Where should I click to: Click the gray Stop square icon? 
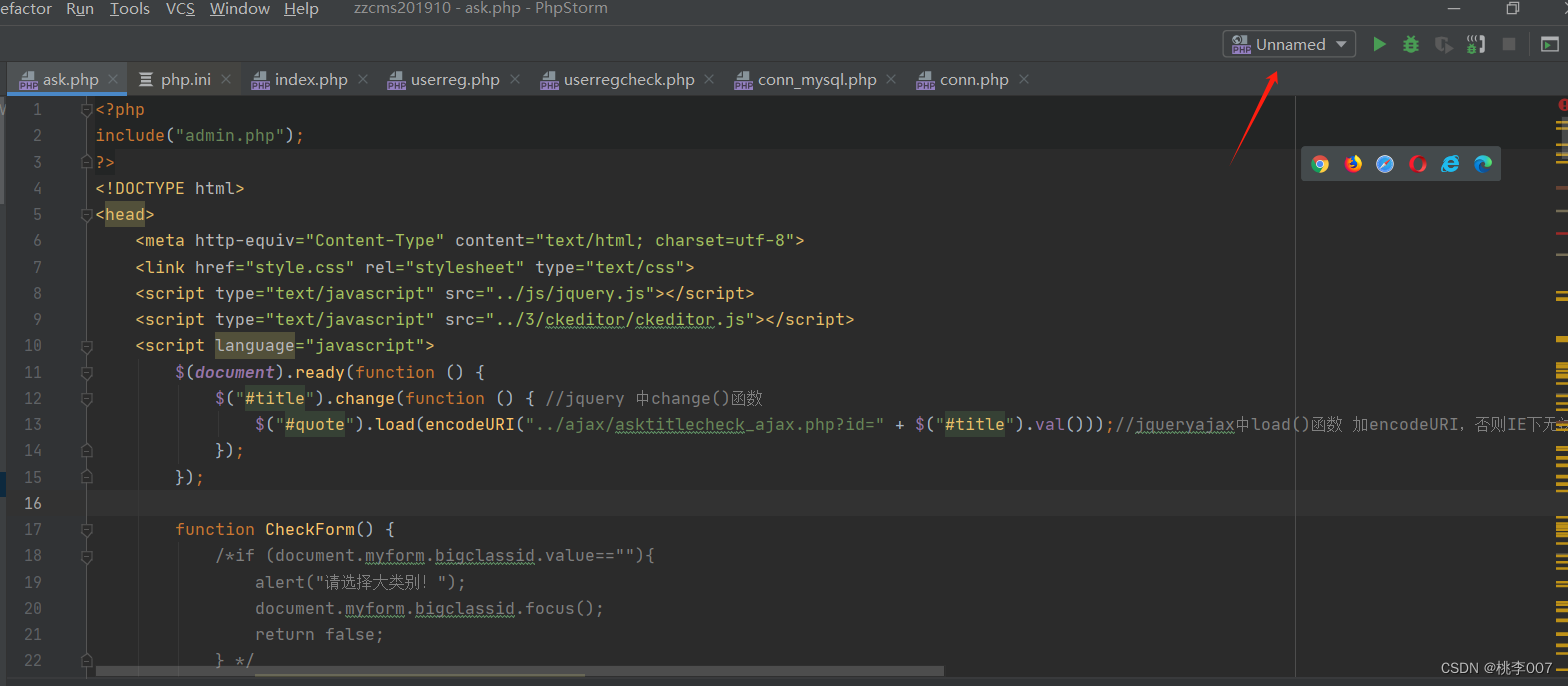point(1509,44)
